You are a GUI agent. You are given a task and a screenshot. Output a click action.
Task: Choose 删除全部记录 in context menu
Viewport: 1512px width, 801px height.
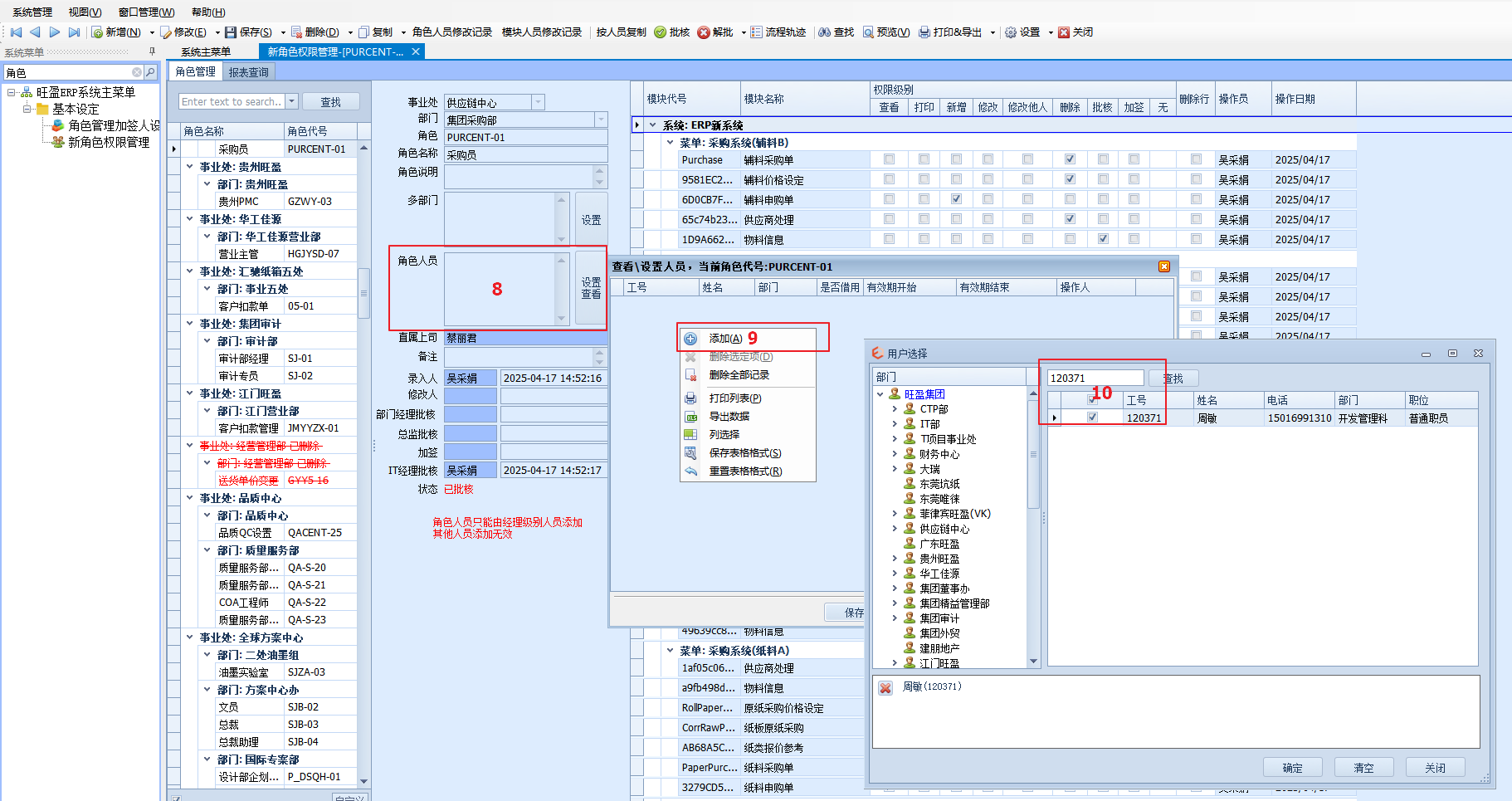(x=739, y=375)
